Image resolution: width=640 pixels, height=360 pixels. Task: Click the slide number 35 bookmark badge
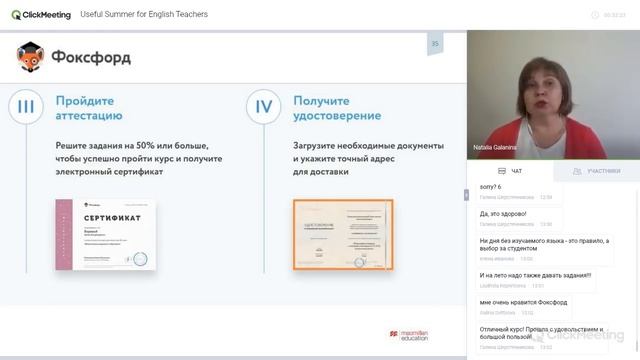(435, 44)
